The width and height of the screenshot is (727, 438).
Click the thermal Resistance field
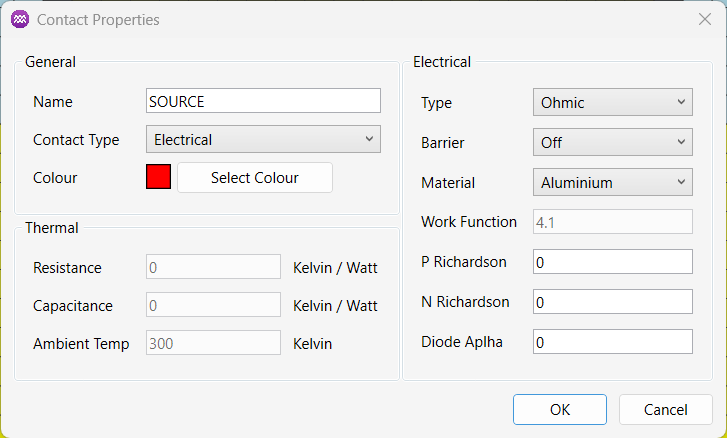coord(213,267)
